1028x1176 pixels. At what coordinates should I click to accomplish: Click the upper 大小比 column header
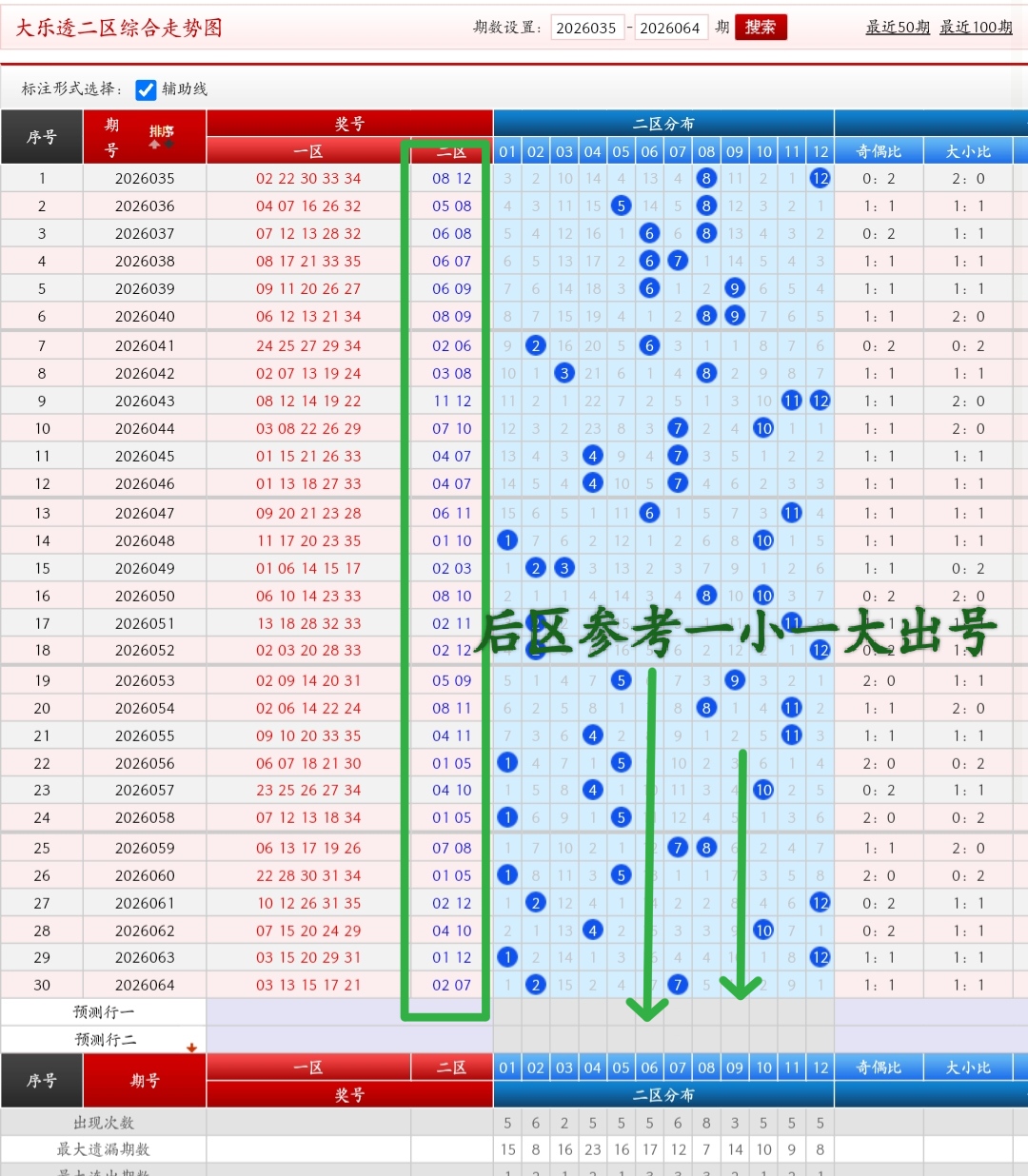(968, 151)
